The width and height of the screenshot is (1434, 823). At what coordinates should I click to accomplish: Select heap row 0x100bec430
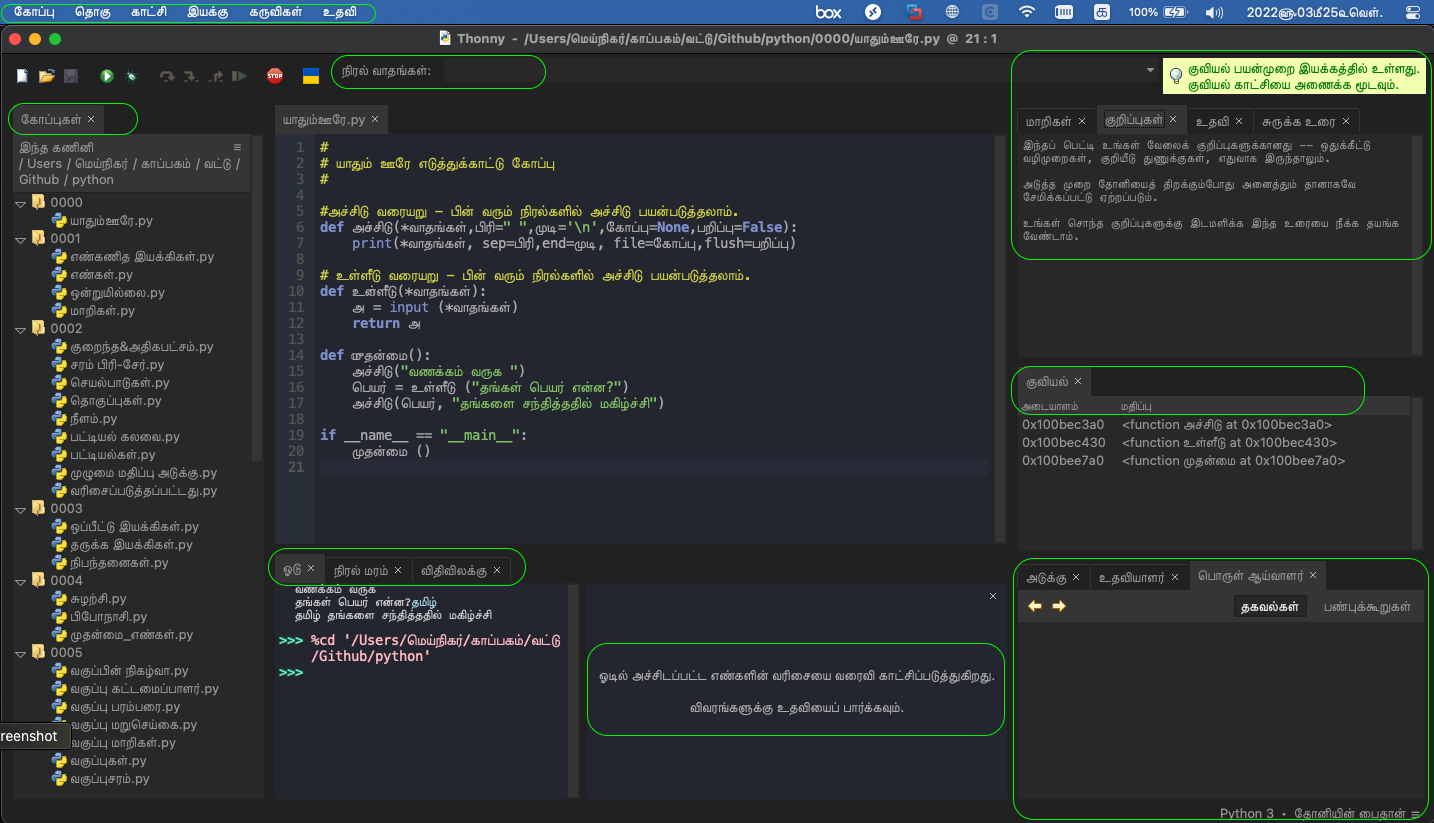[1214, 442]
